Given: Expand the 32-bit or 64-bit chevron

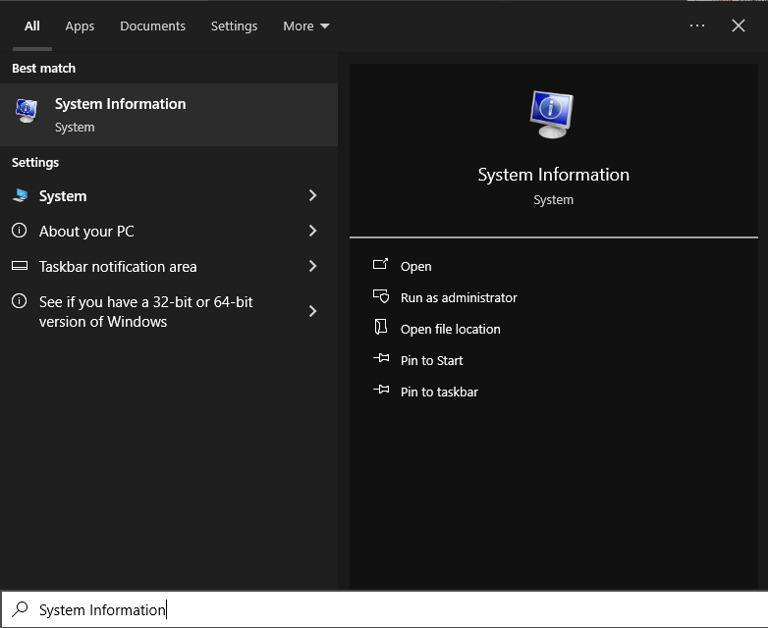Looking at the screenshot, I should click(312, 311).
